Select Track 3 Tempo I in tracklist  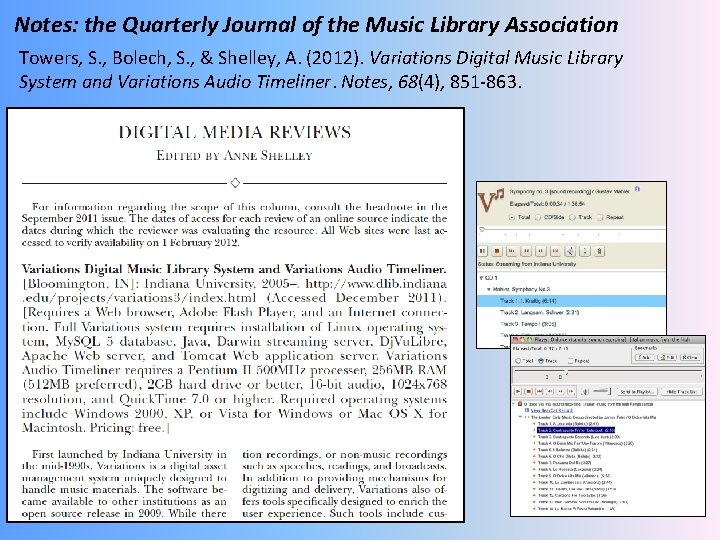tap(528, 324)
